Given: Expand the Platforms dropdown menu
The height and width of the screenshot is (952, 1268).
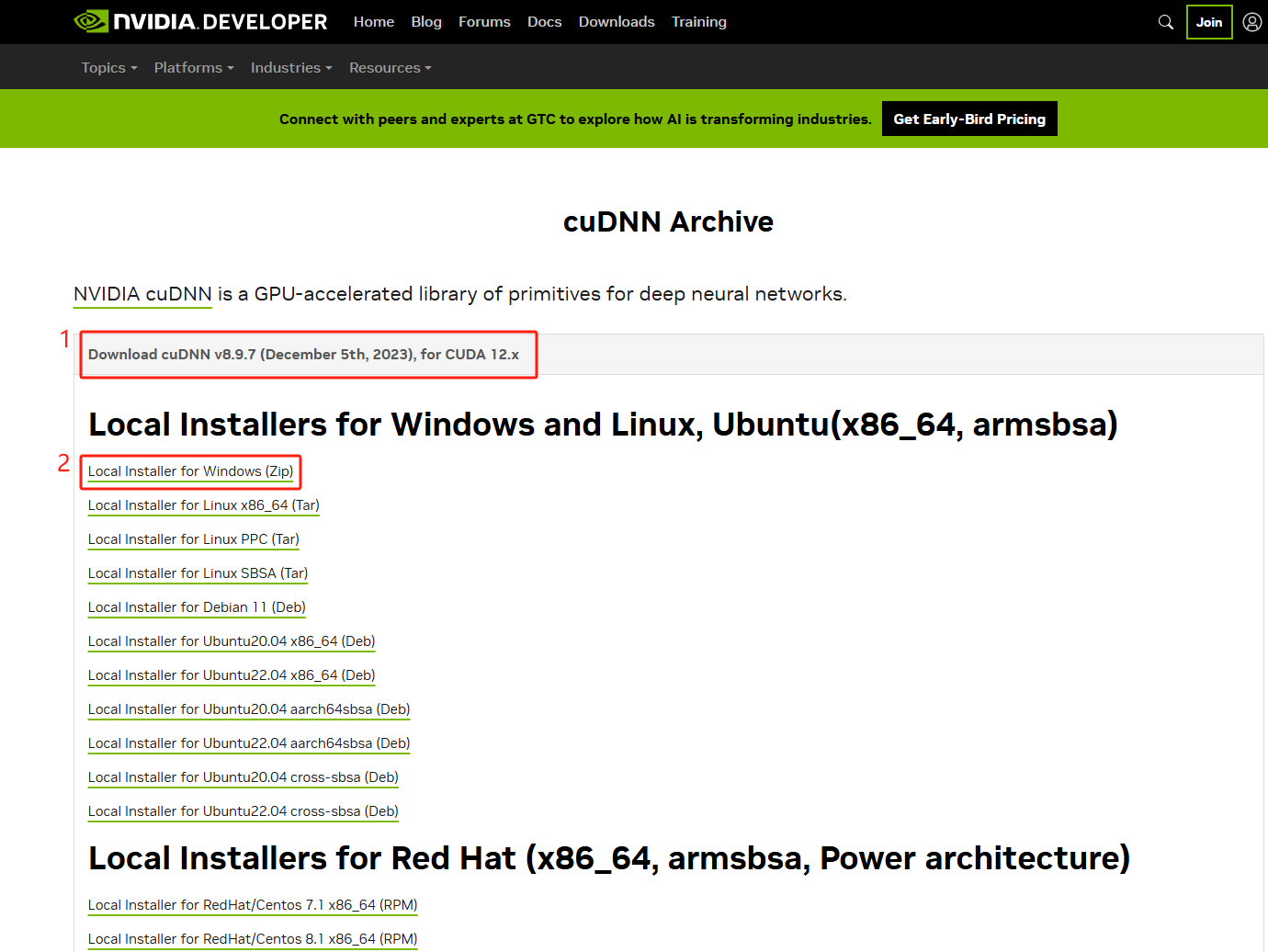Looking at the screenshot, I should [x=194, y=68].
